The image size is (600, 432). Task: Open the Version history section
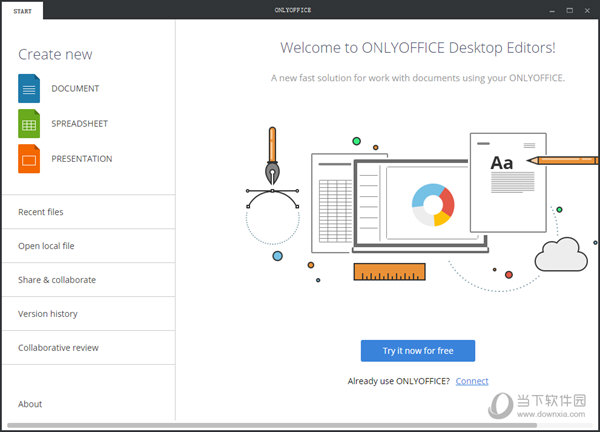(89, 314)
